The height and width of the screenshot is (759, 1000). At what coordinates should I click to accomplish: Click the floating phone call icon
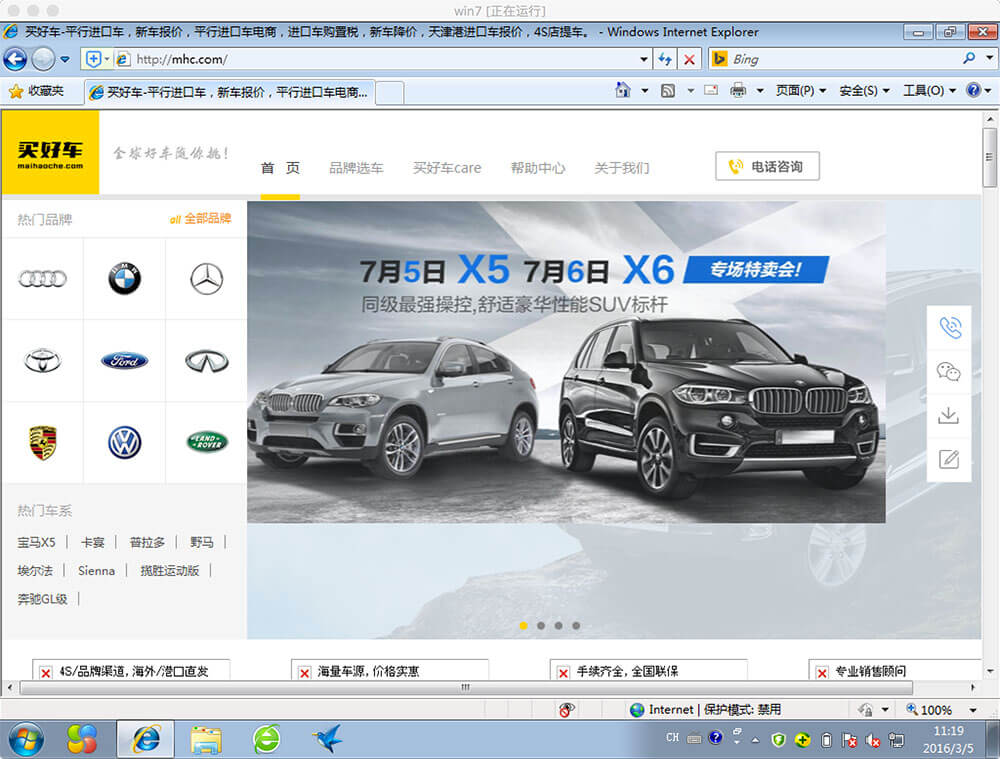949,327
